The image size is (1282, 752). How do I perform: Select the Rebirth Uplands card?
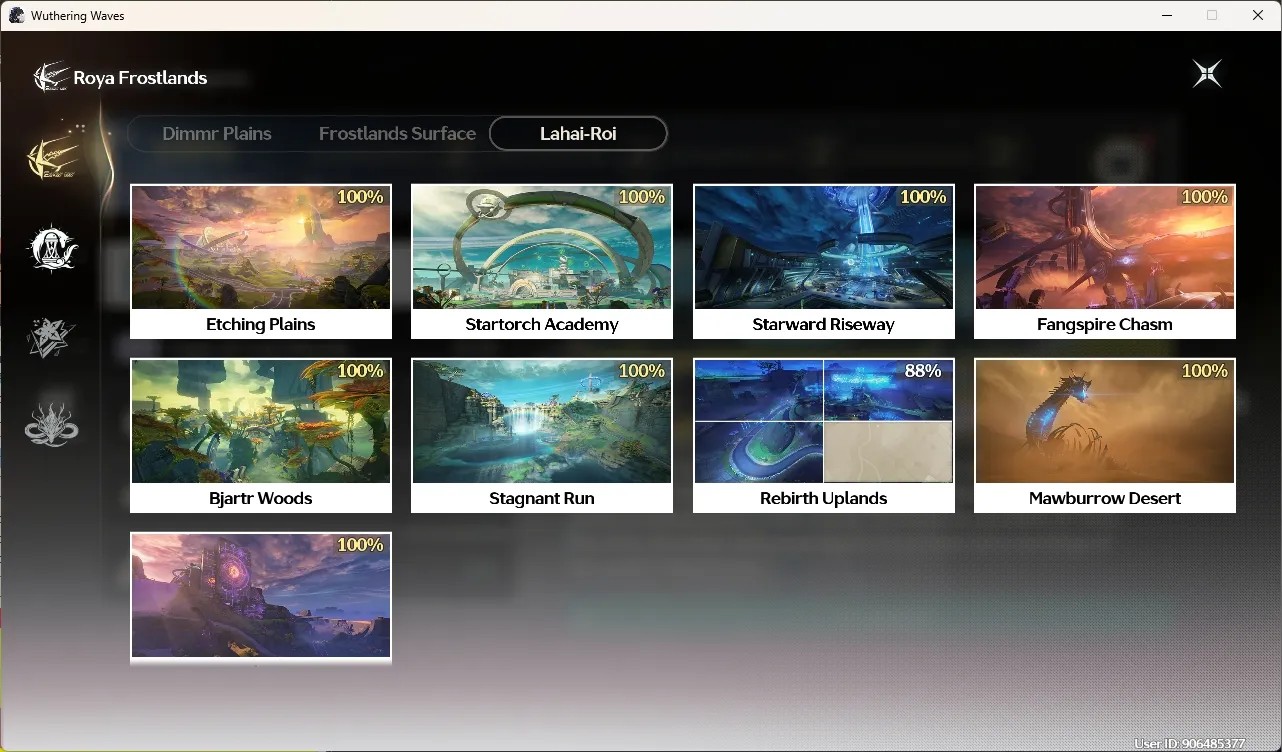pos(824,435)
